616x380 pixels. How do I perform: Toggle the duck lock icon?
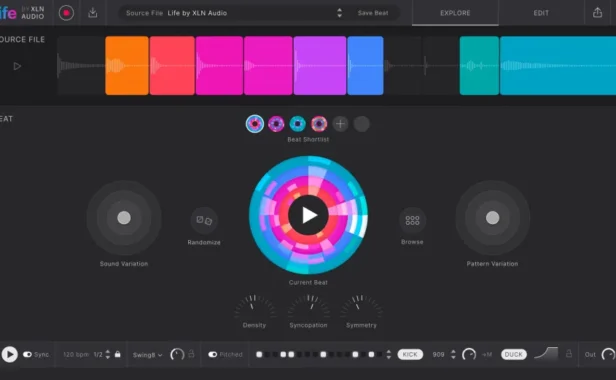coord(568,354)
